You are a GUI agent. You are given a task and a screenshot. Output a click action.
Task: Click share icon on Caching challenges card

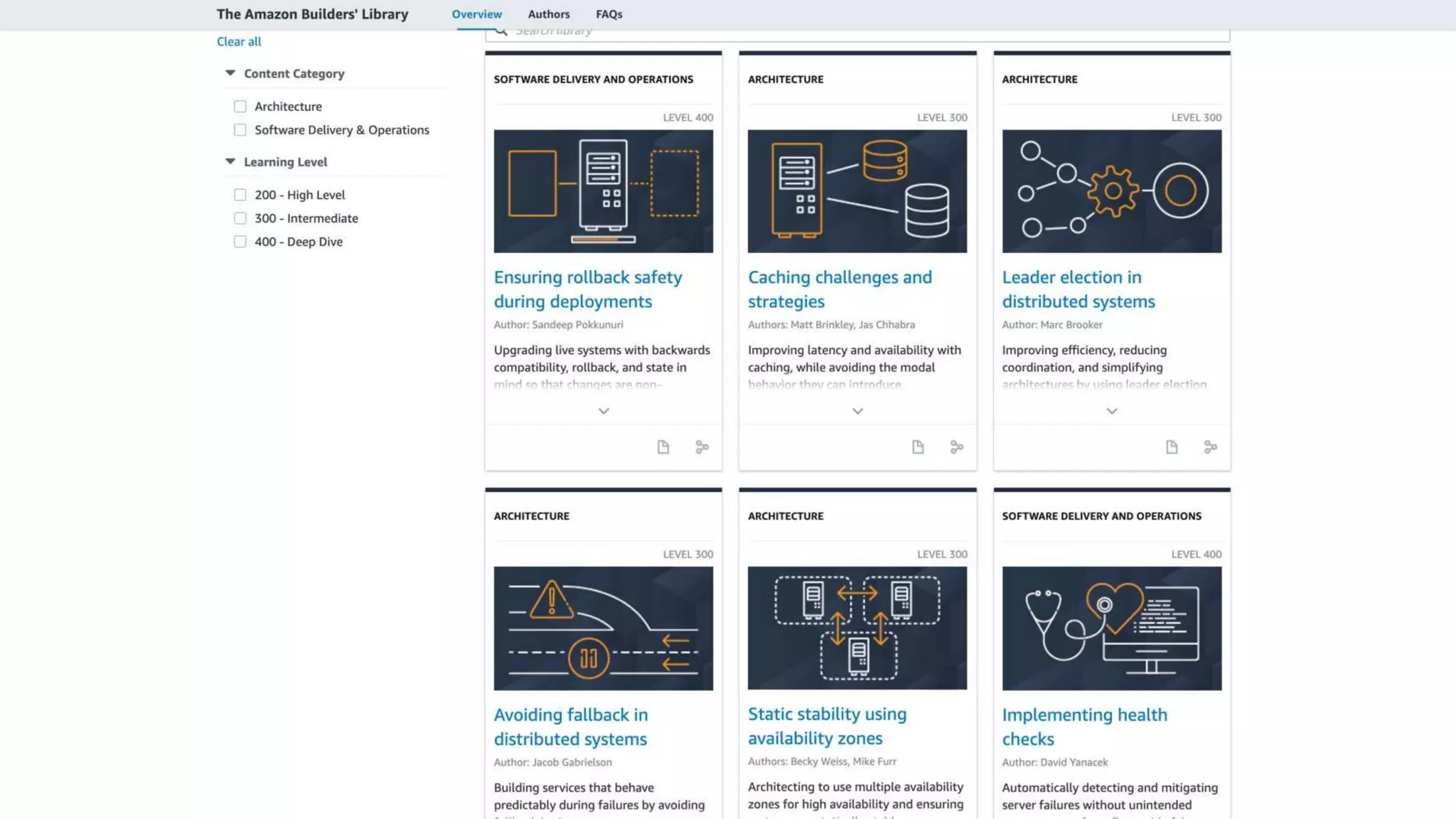click(x=956, y=447)
